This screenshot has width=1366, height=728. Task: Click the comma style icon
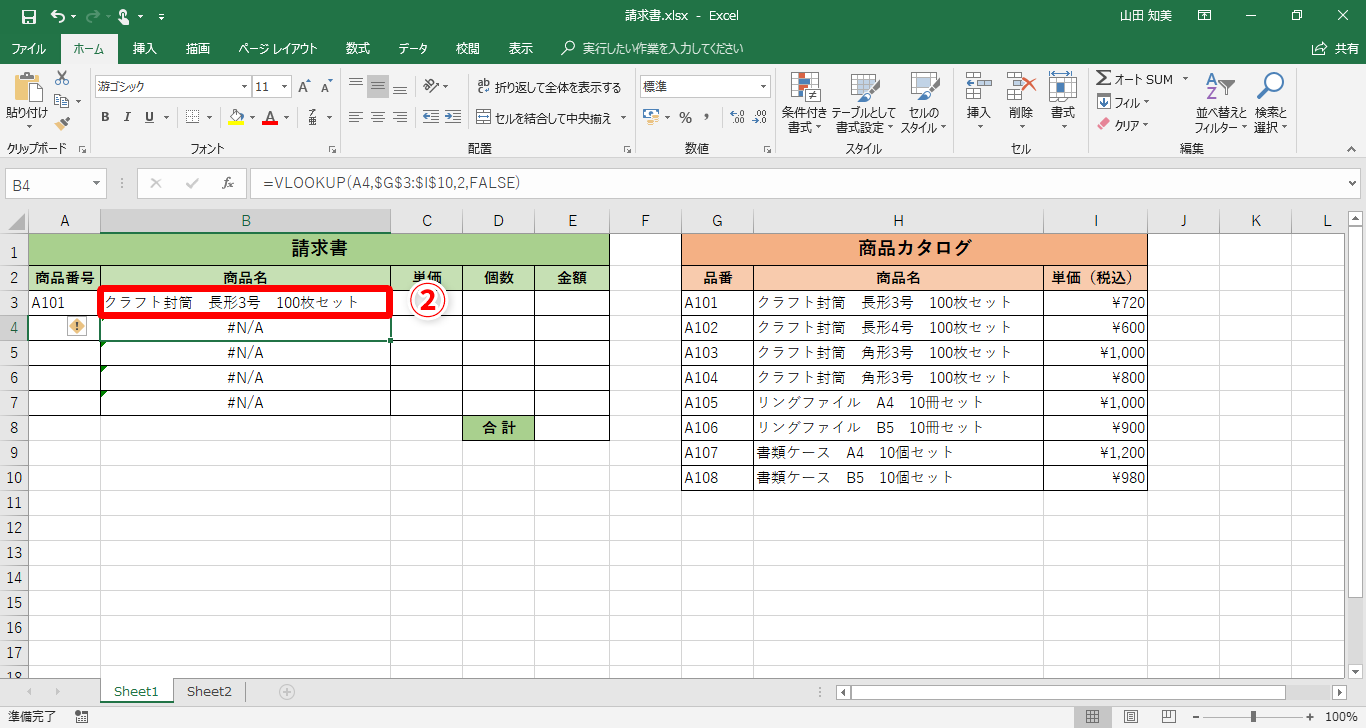pyautogui.click(x=708, y=117)
